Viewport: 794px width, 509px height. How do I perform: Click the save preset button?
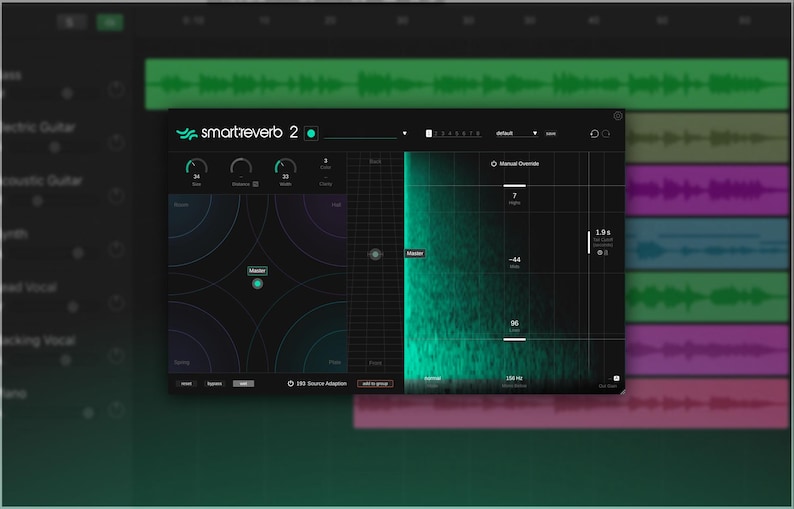click(550, 134)
